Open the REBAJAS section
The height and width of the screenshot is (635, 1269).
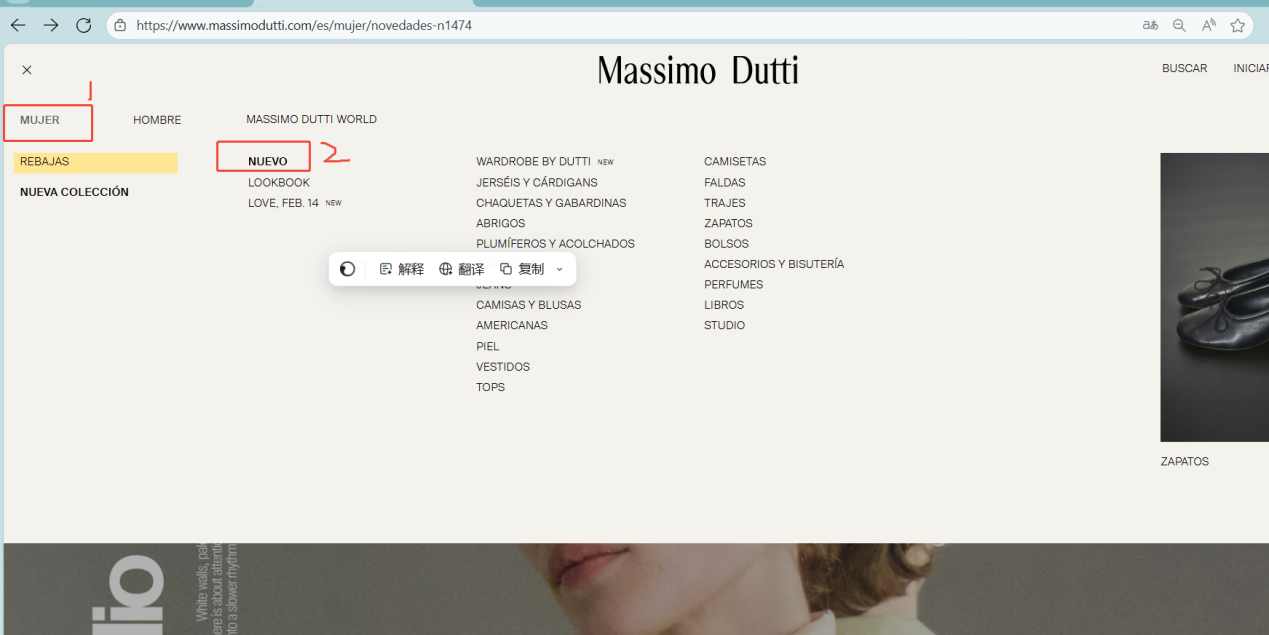tap(96, 162)
